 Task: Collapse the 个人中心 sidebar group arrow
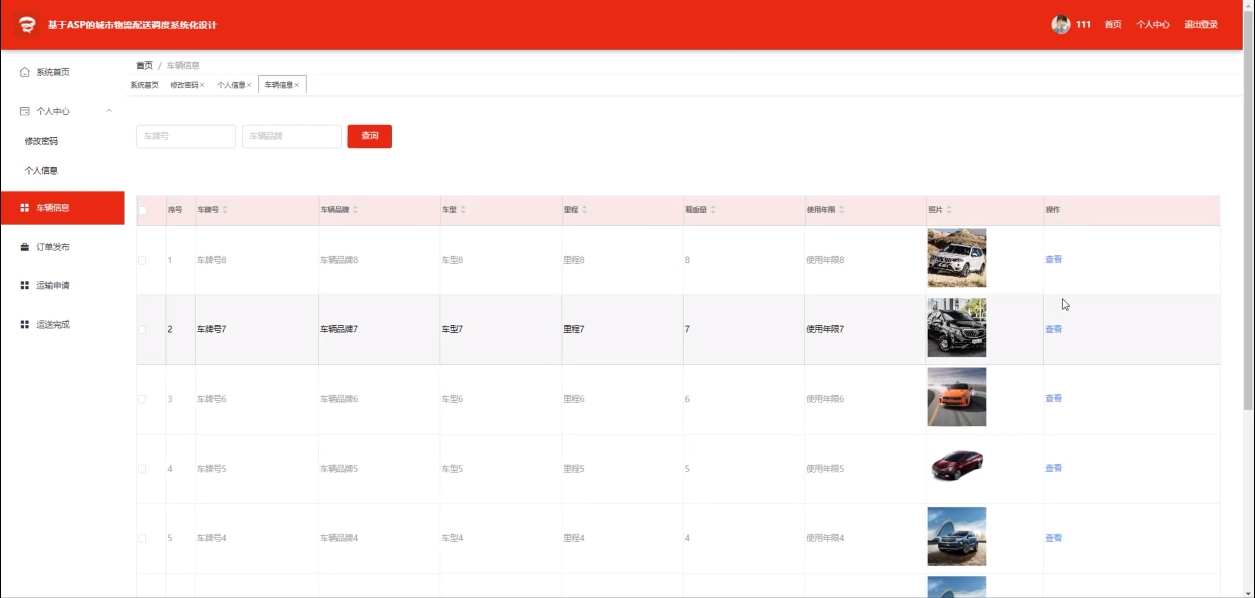(109, 111)
